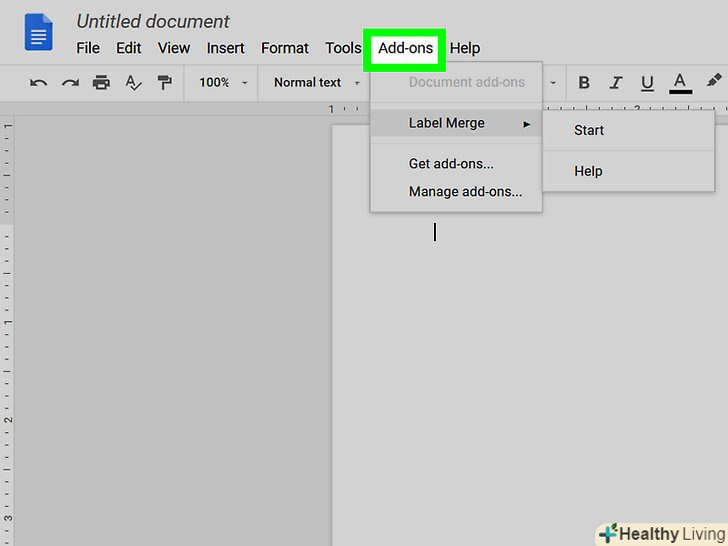Screen dimensions: 728x546
Task: Open the File menu
Action: pyautogui.click(x=88, y=48)
